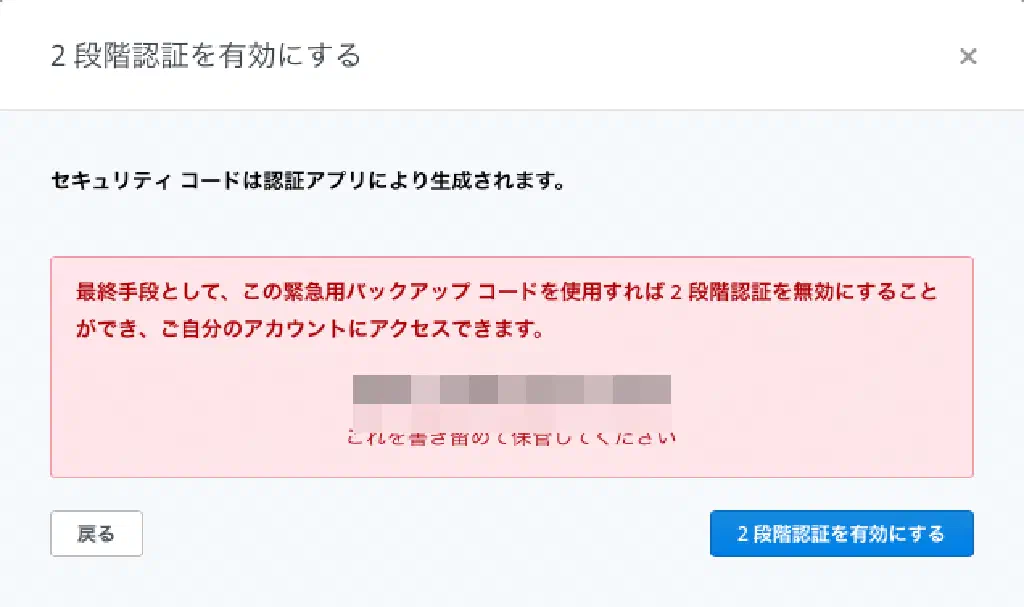Click the dialog title 2段階認証を有効にする
Screen dimensions: 1024x607
pos(205,56)
